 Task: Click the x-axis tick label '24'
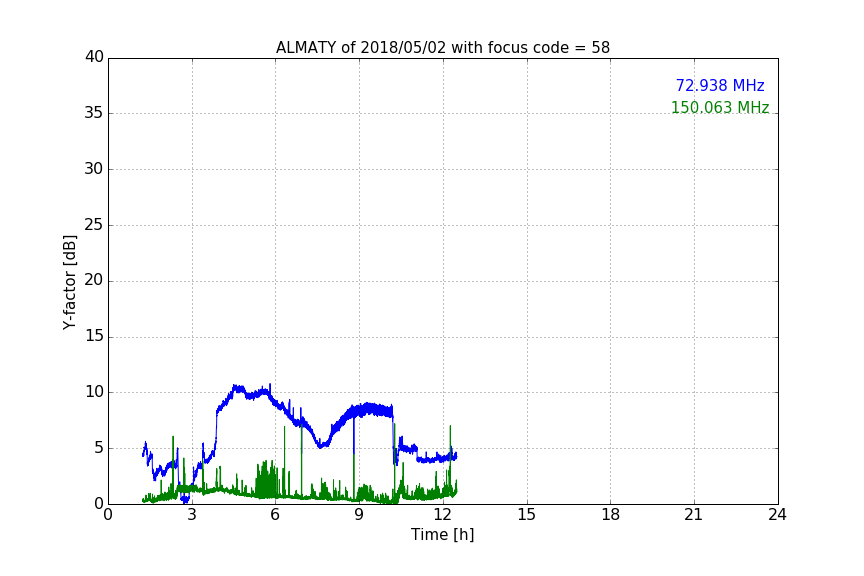[777, 515]
